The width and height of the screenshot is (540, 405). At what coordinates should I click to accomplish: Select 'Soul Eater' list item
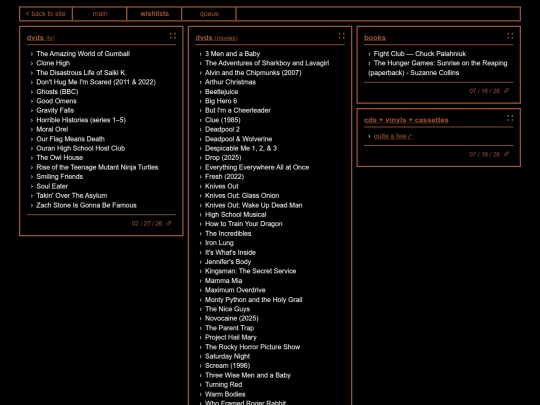tap(52, 186)
